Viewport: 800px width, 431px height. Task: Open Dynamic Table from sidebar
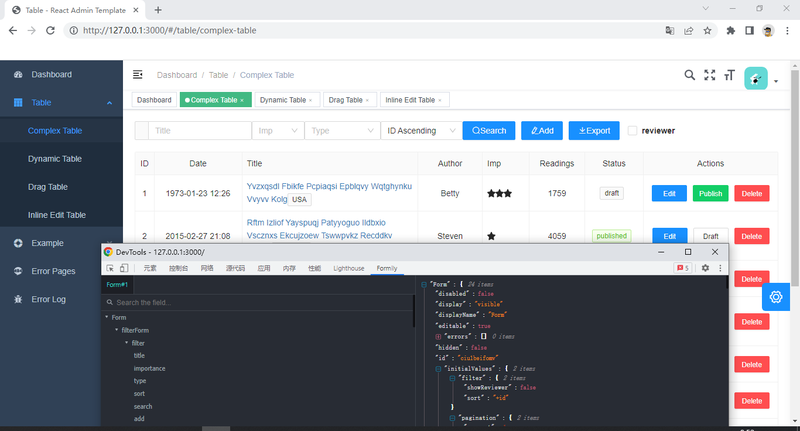click(55, 159)
